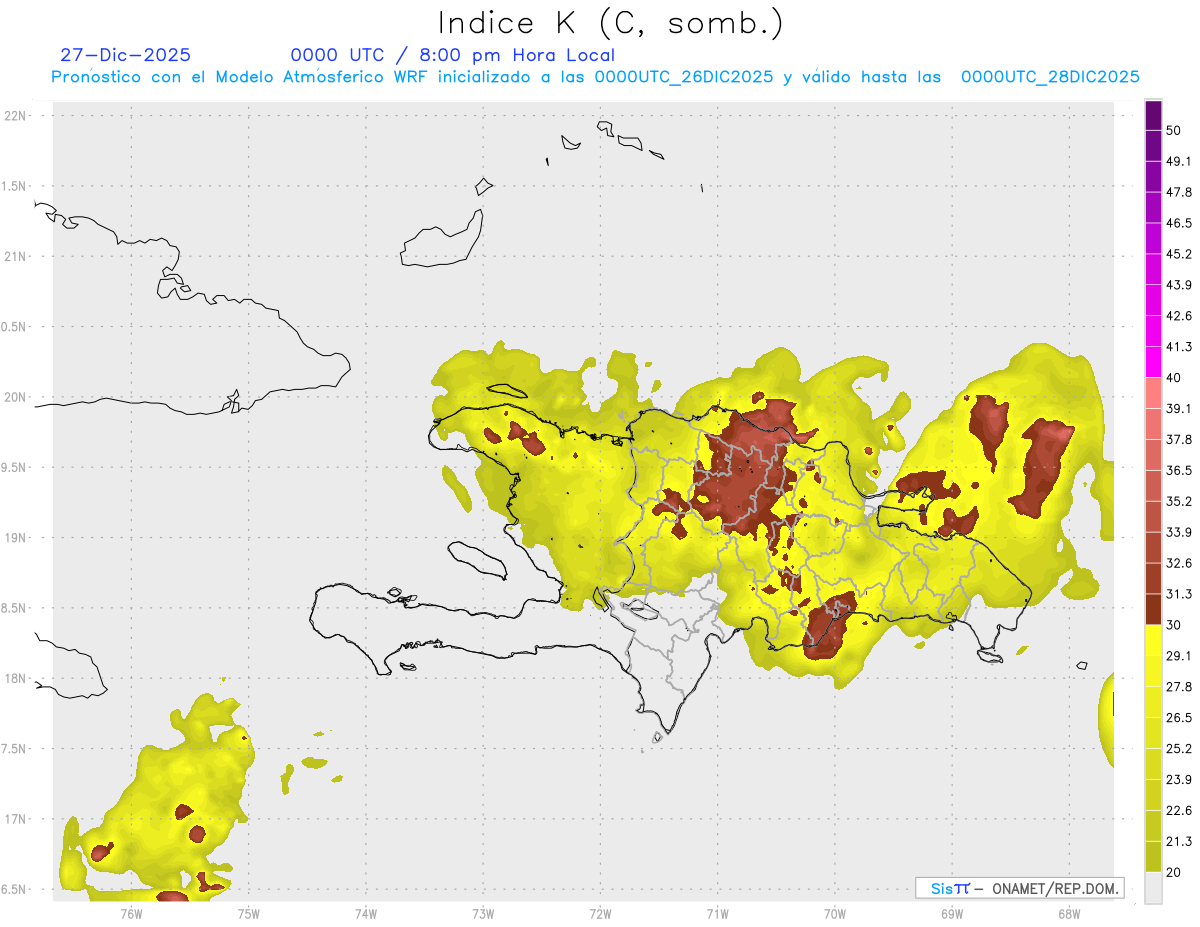This screenshot has height=927, width=1200.
Task: Click the '36.5' colorbar value
Action: [1179, 470]
